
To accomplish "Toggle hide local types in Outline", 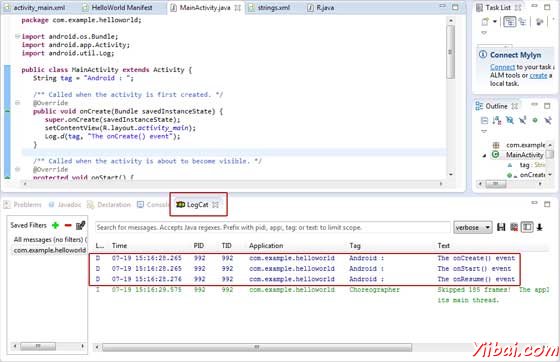I will [x=548, y=120].
